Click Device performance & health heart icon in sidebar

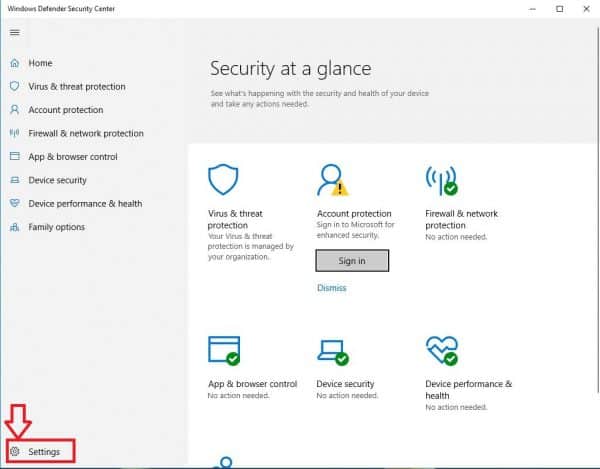14,204
